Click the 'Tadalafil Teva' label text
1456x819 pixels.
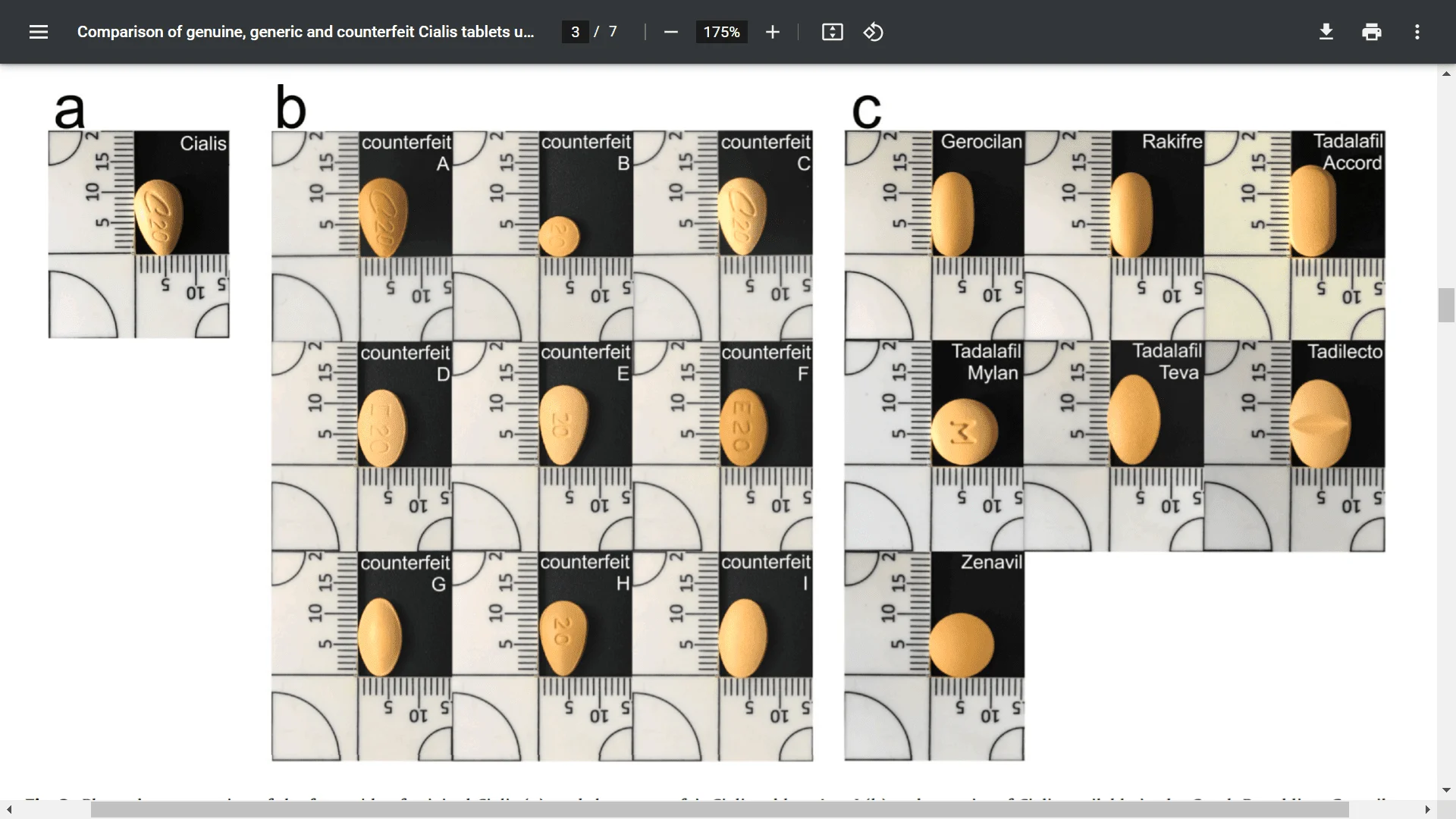pos(1168,361)
